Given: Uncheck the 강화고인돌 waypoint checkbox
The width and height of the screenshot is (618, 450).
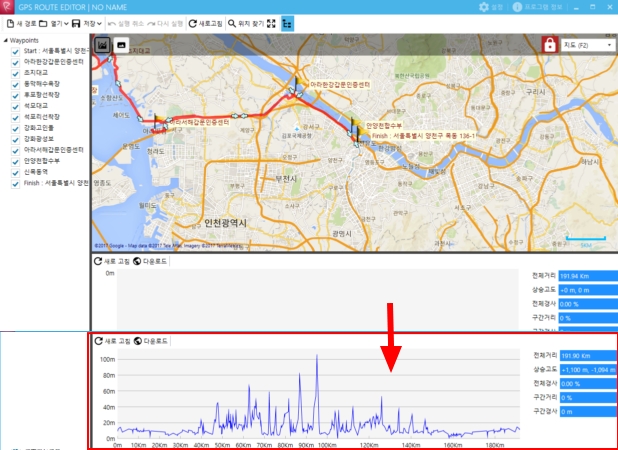Looking at the screenshot, I should point(15,128).
